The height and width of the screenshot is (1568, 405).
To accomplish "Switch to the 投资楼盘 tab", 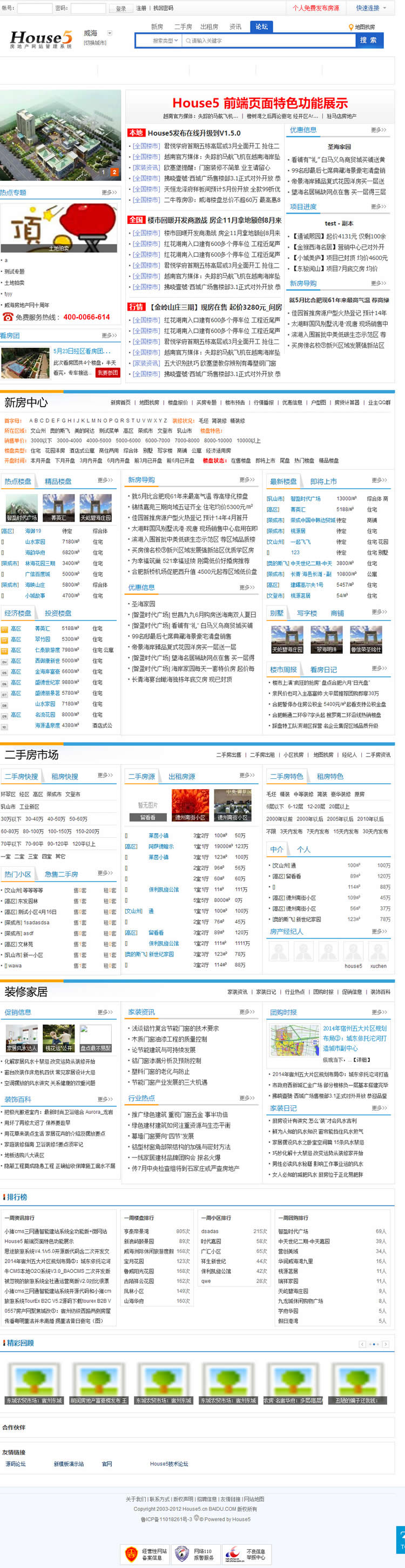I will (x=58, y=613).
